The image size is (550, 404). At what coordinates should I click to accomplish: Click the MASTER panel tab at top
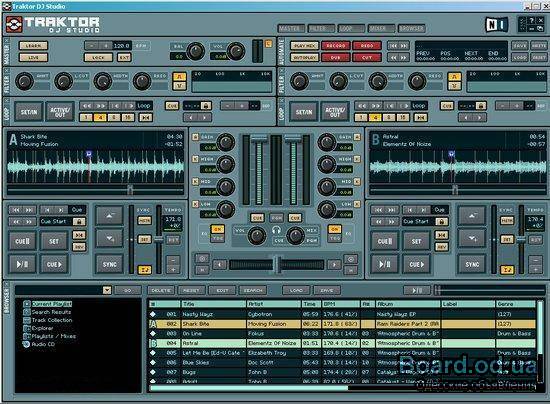[291, 28]
